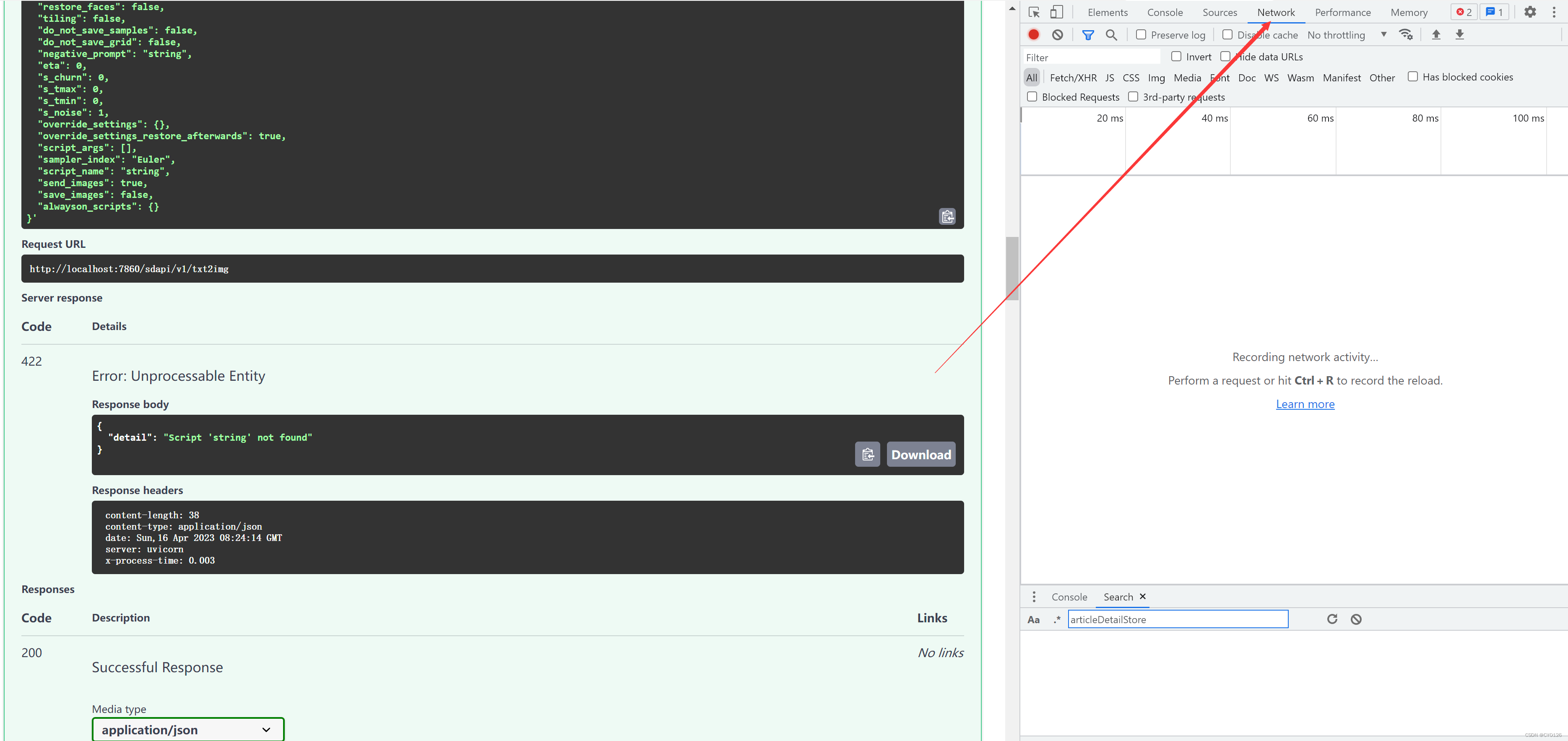Toggle the device toolbar icon
This screenshot has height=741, width=1568.
(x=1057, y=12)
